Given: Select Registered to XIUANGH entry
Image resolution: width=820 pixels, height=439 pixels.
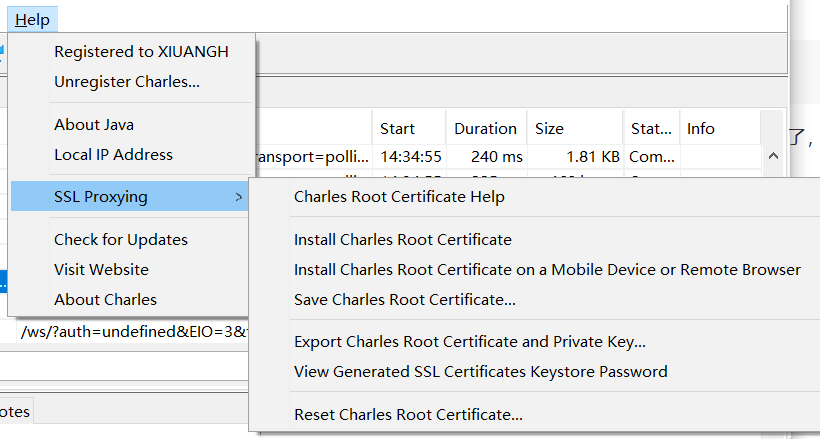Looking at the screenshot, I should pyautogui.click(x=141, y=52).
